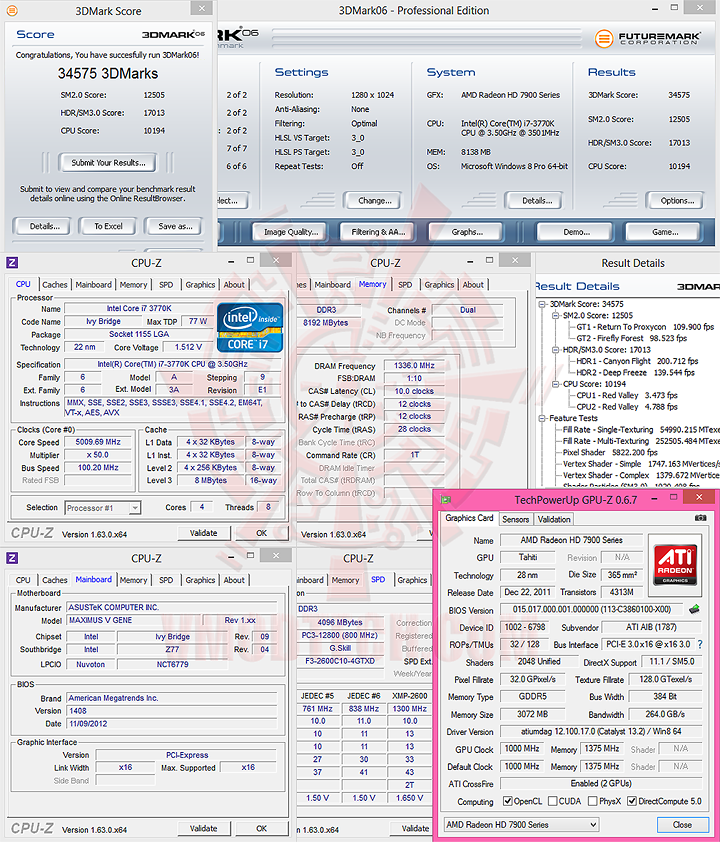Click the Bus Interface question mark in GPU-Z
This screenshot has height=842, width=720.
[700, 644]
